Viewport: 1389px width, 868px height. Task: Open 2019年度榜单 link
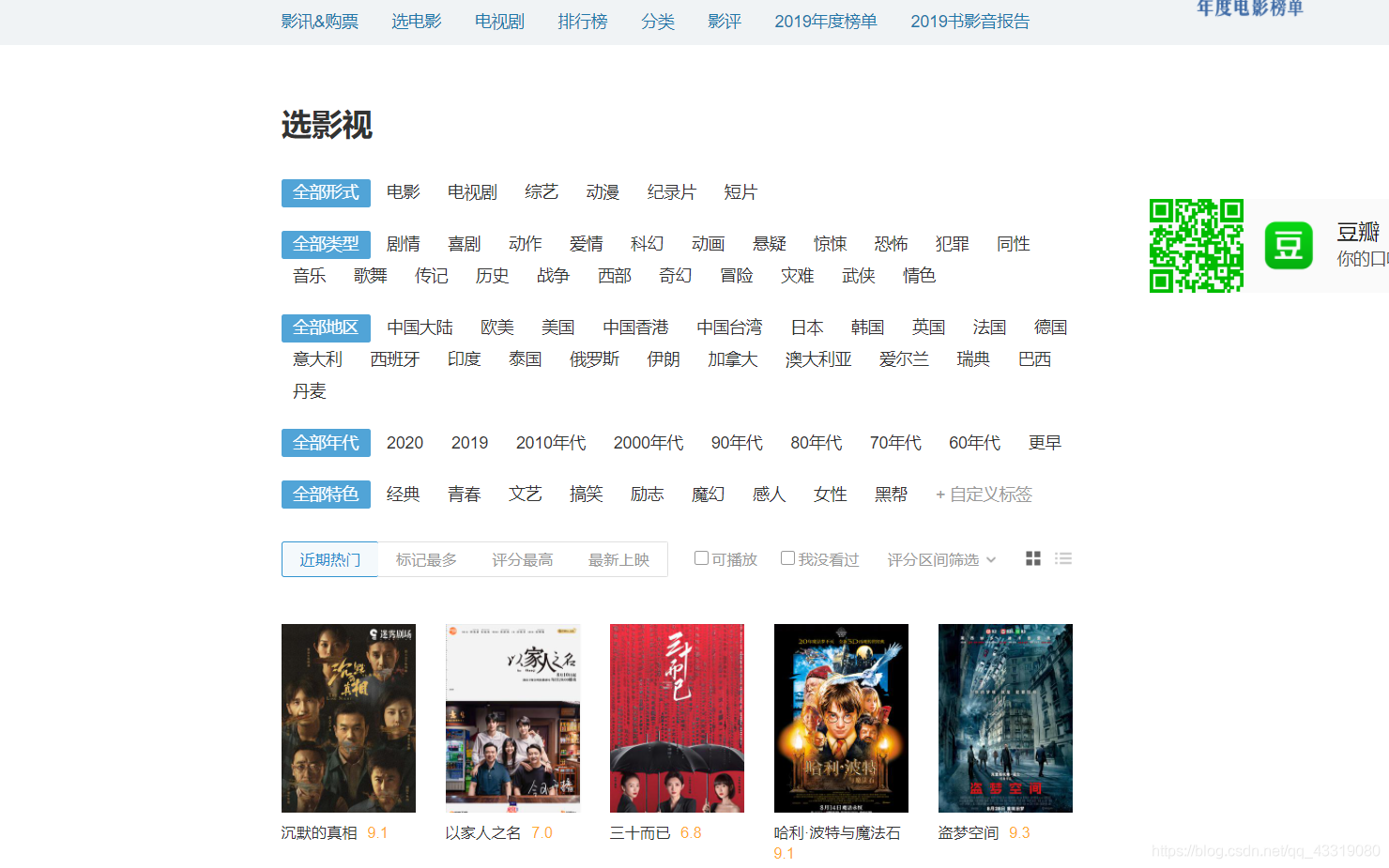pos(826,22)
